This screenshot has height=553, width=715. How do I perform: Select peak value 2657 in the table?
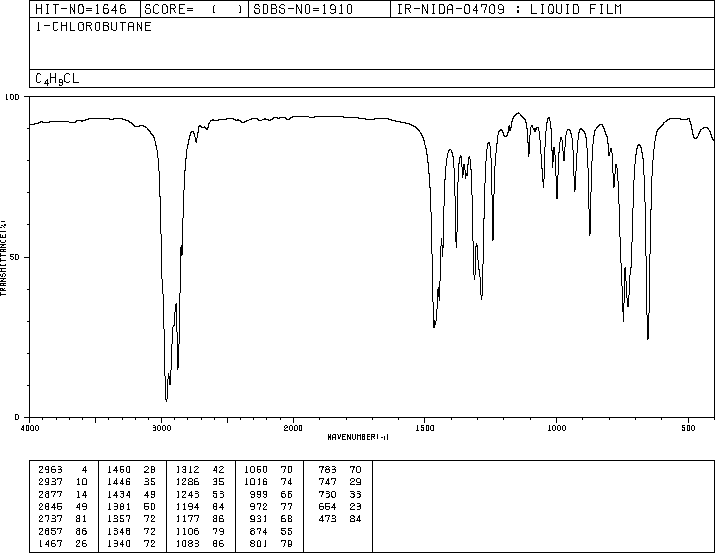tap(51, 531)
